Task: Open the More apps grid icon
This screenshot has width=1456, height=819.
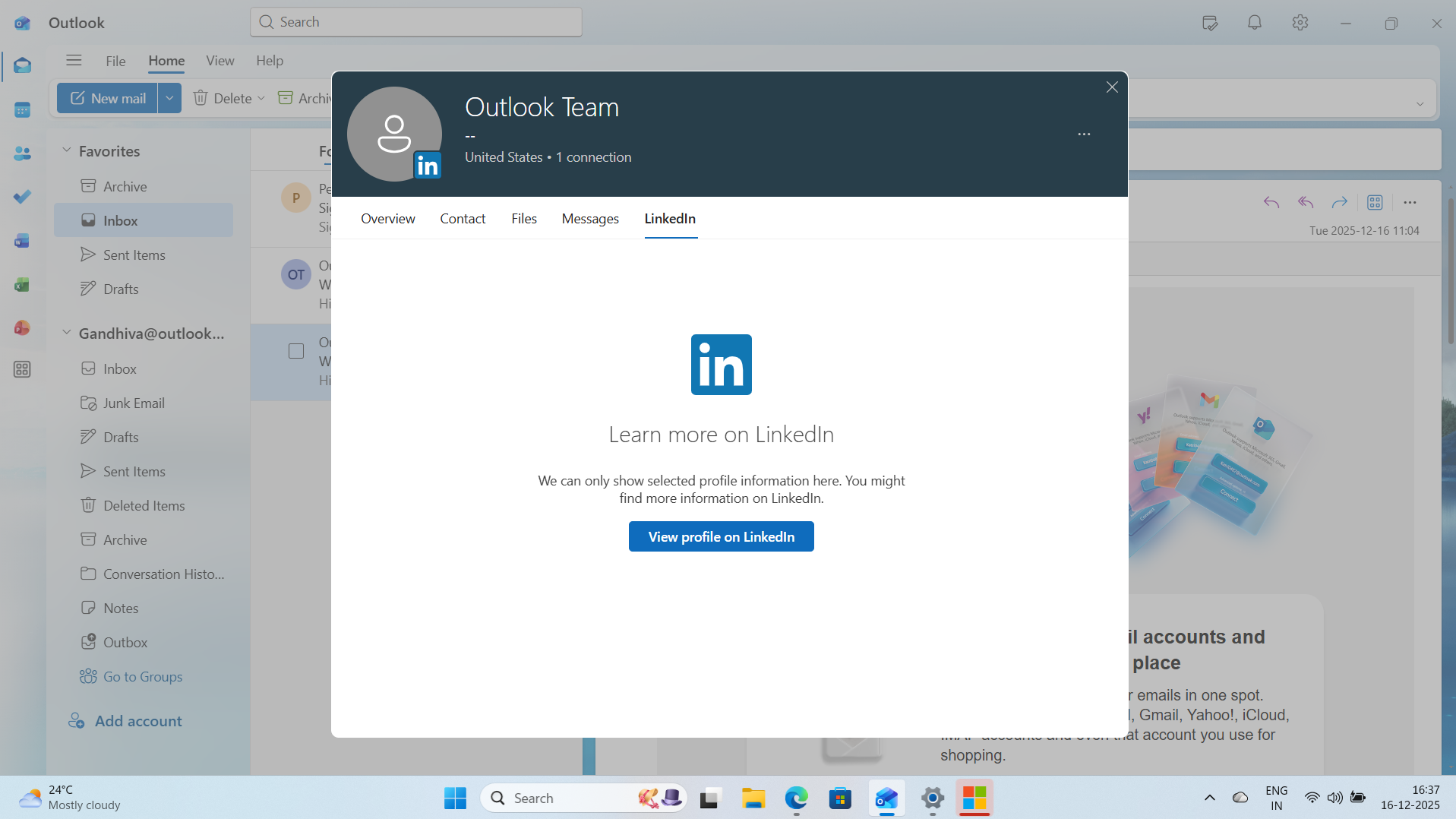Action: [x=22, y=369]
